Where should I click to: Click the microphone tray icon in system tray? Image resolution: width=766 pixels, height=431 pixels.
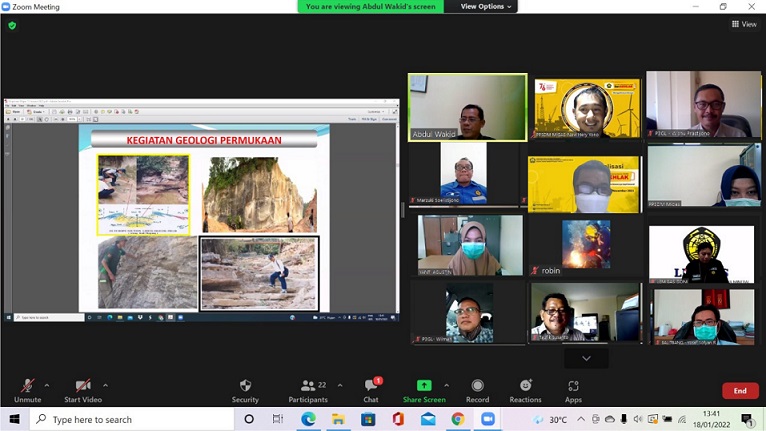(624, 419)
